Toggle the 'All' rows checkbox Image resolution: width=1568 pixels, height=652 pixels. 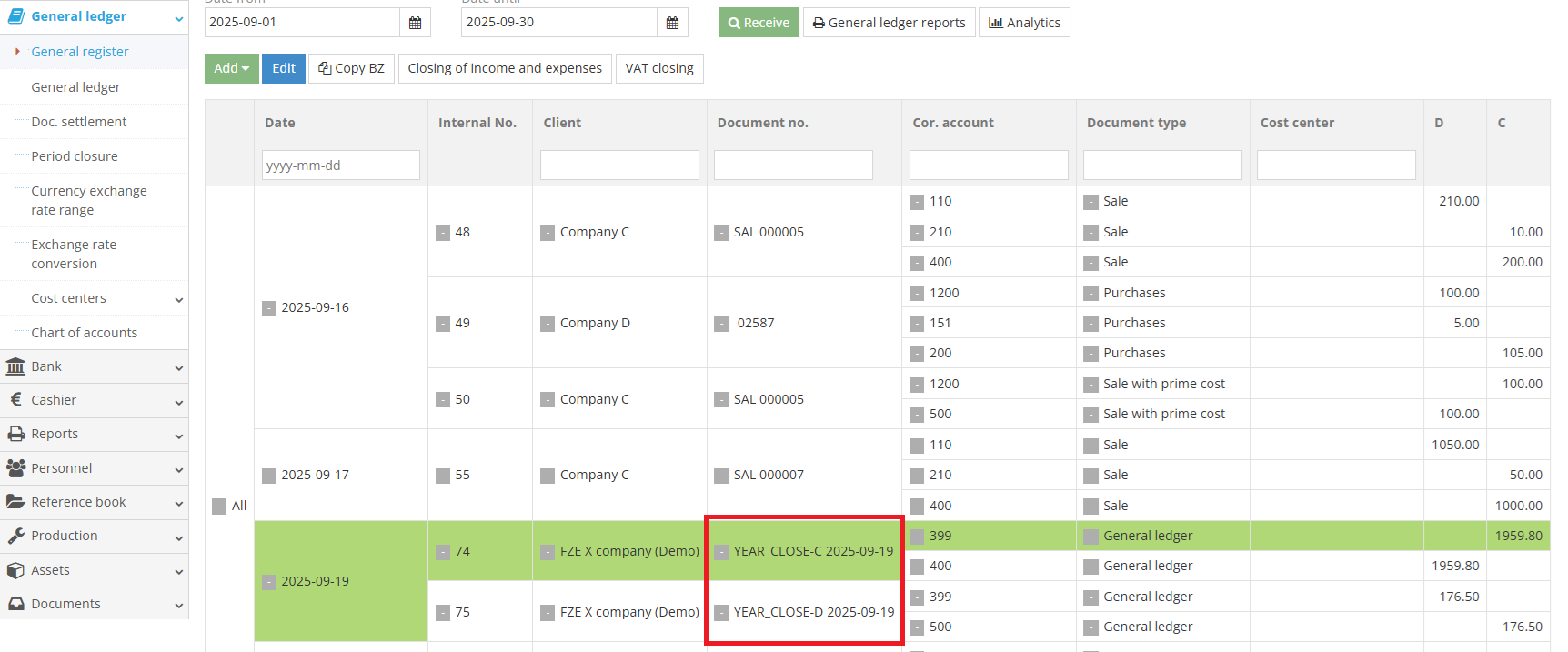point(219,507)
